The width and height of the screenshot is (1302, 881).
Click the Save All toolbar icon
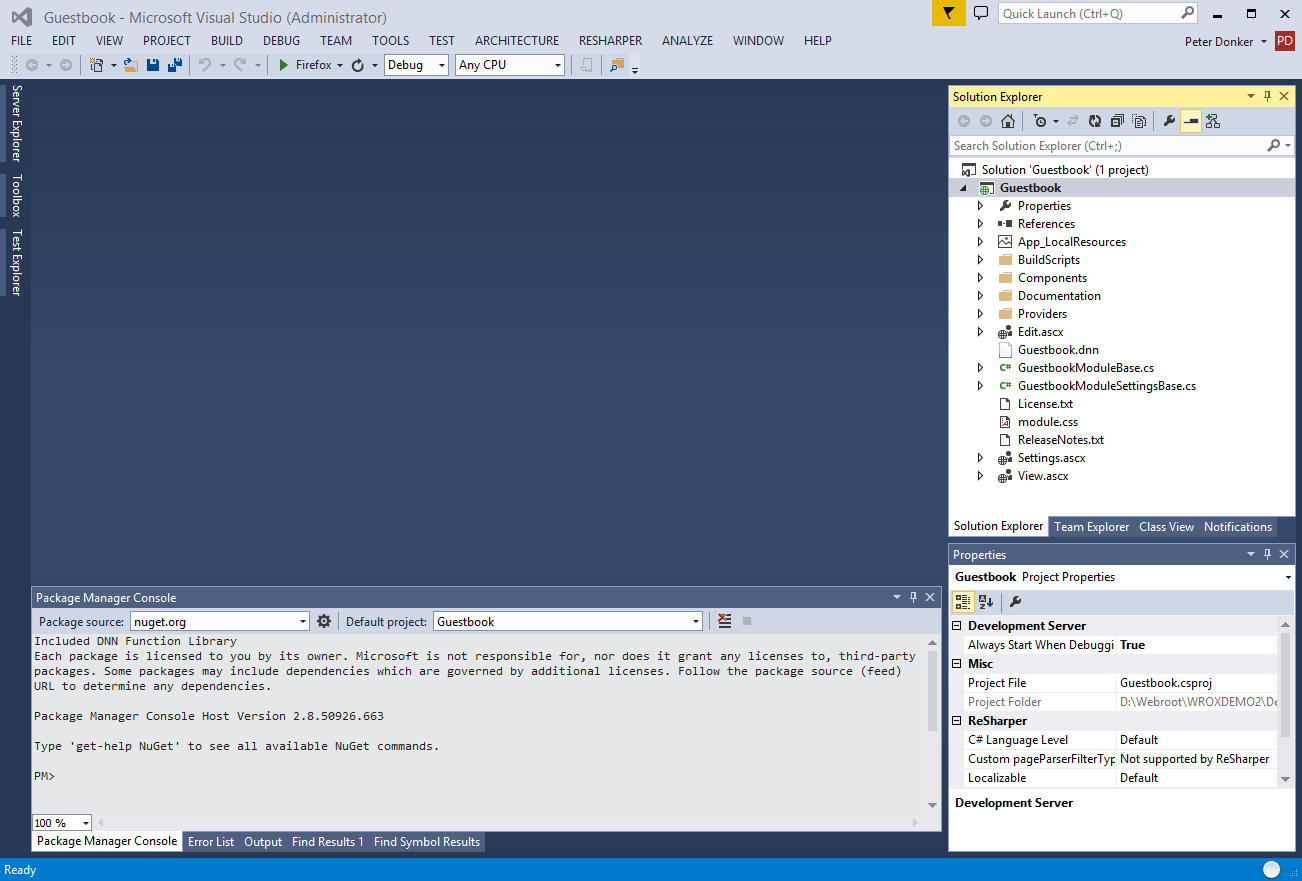click(174, 65)
